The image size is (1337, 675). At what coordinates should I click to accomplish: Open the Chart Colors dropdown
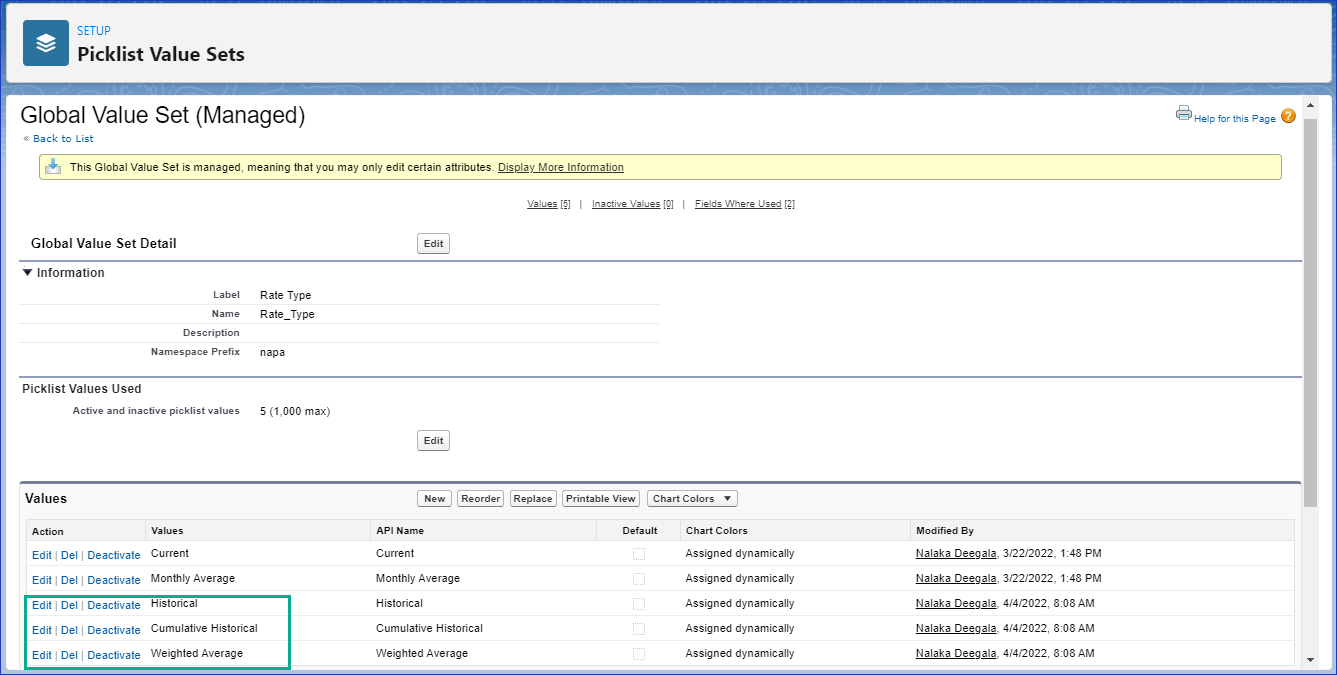pos(692,499)
